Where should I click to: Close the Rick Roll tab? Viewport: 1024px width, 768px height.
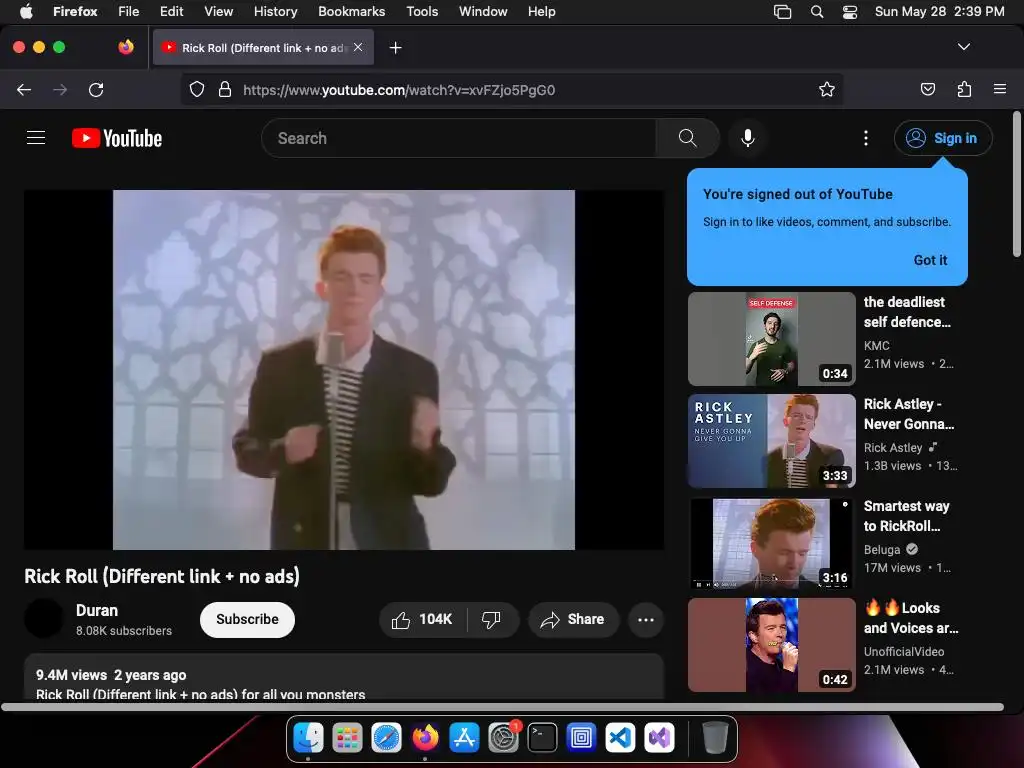pyautogui.click(x=358, y=47)
